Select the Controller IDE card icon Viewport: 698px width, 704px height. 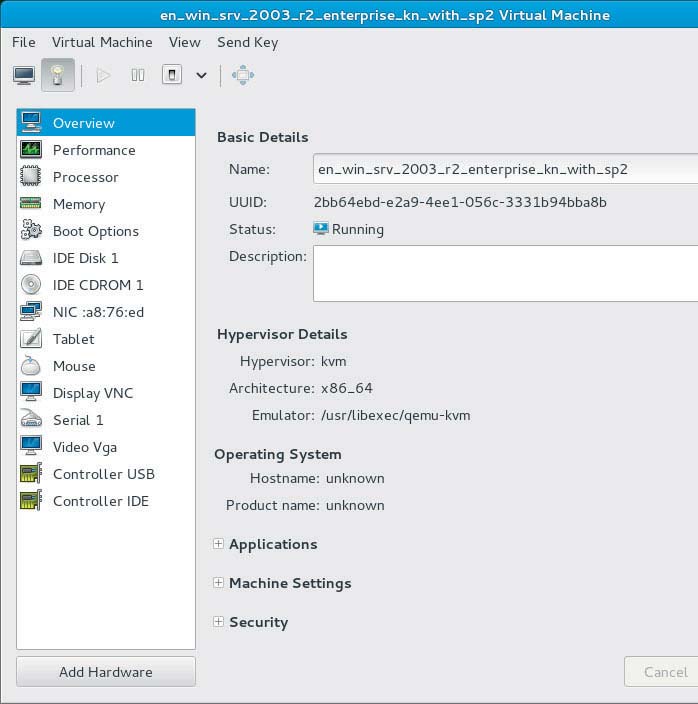(31, 501)
